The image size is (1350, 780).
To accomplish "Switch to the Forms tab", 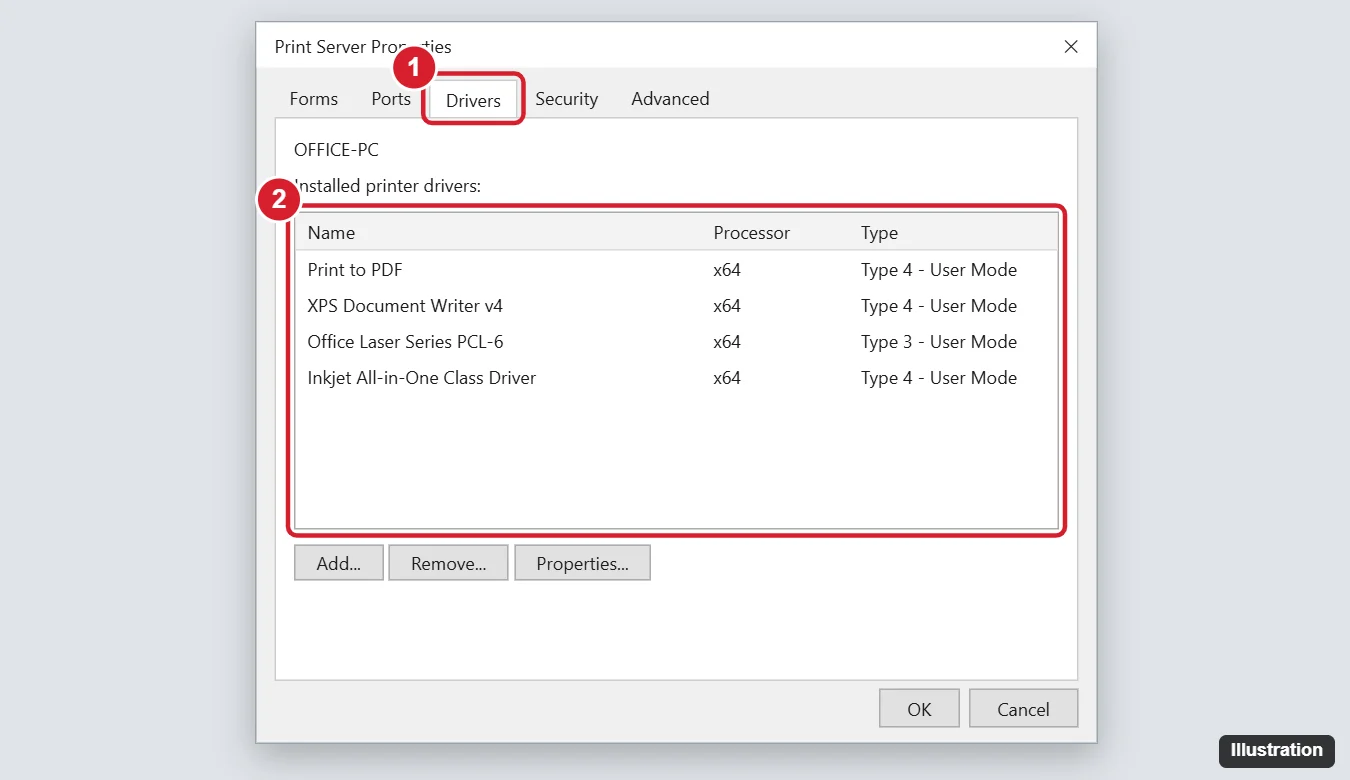I will (314, 99).
